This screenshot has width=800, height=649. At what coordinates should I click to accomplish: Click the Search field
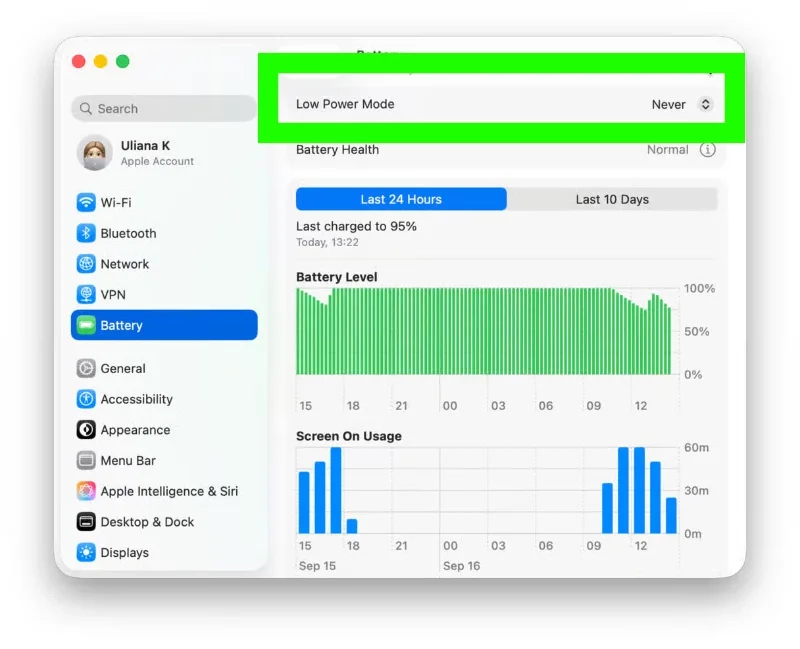(164, 108)
